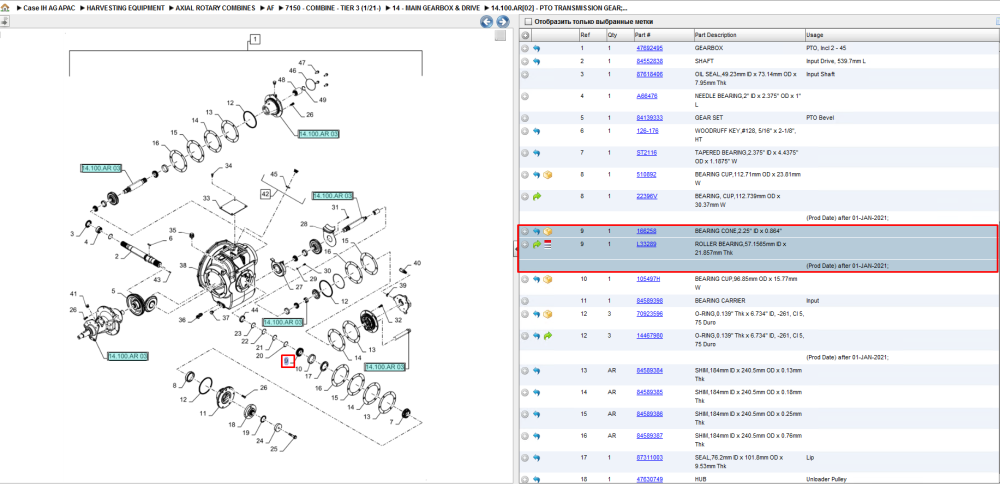
Task: Open part number L33289 link
Action: [647, 244]
